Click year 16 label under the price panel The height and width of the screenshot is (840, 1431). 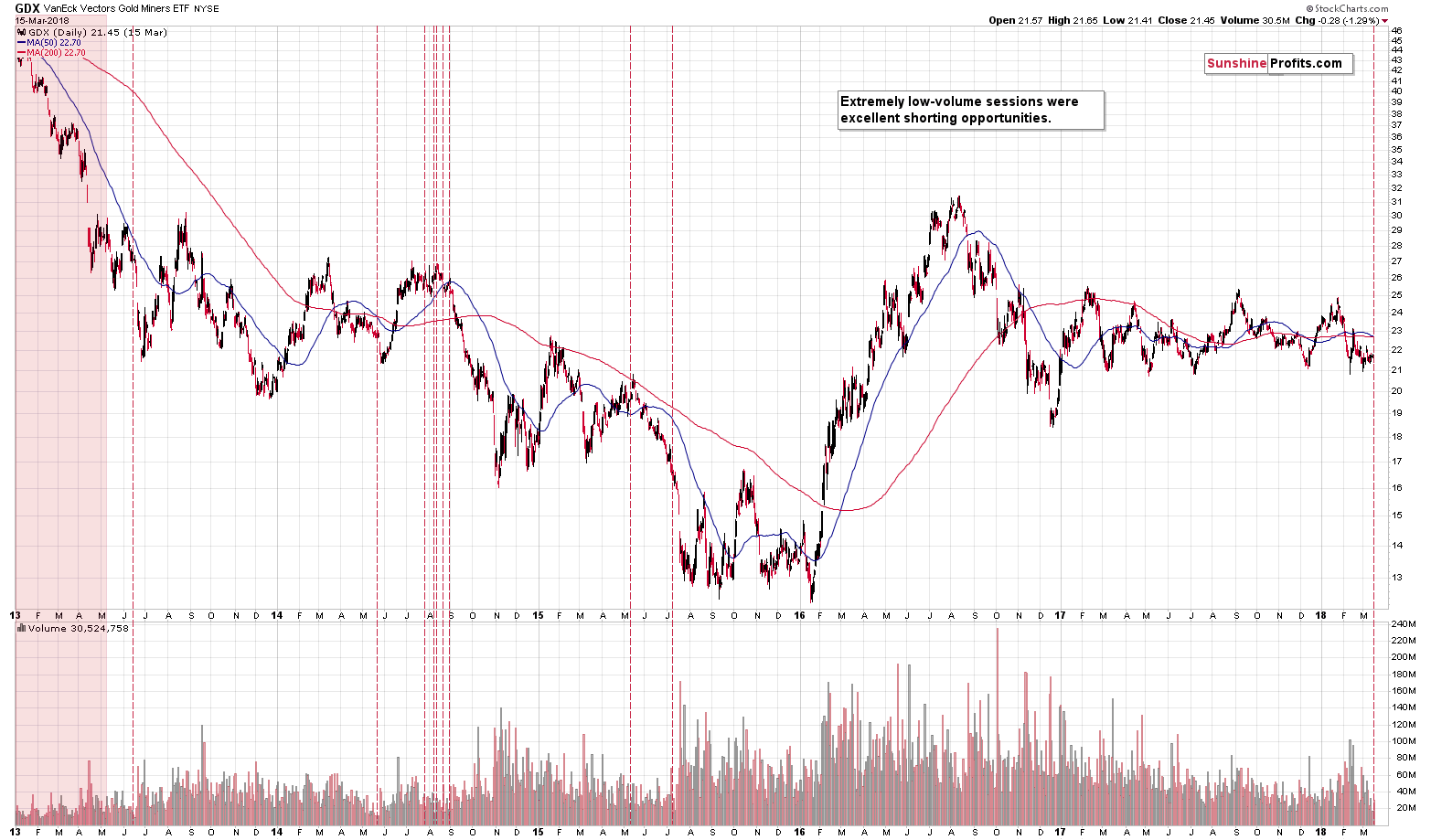[799, 616]
